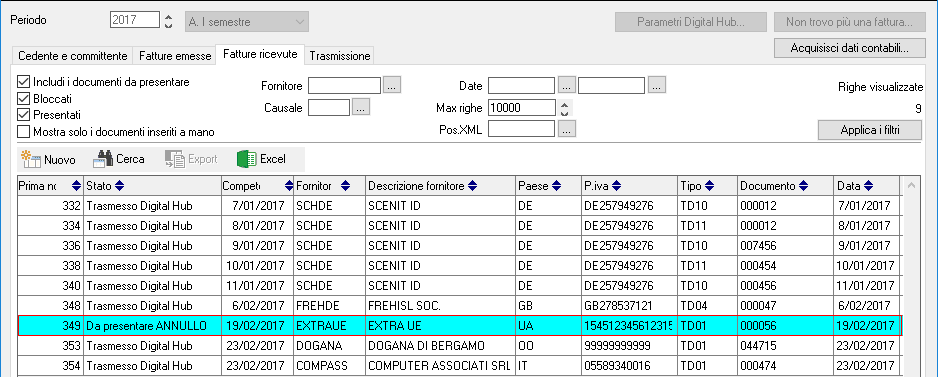Image resolution: width=938 pixels, height=379 pixels.
Task: Click the Max righe field showing 10000
Action: [x=523, y=108]
